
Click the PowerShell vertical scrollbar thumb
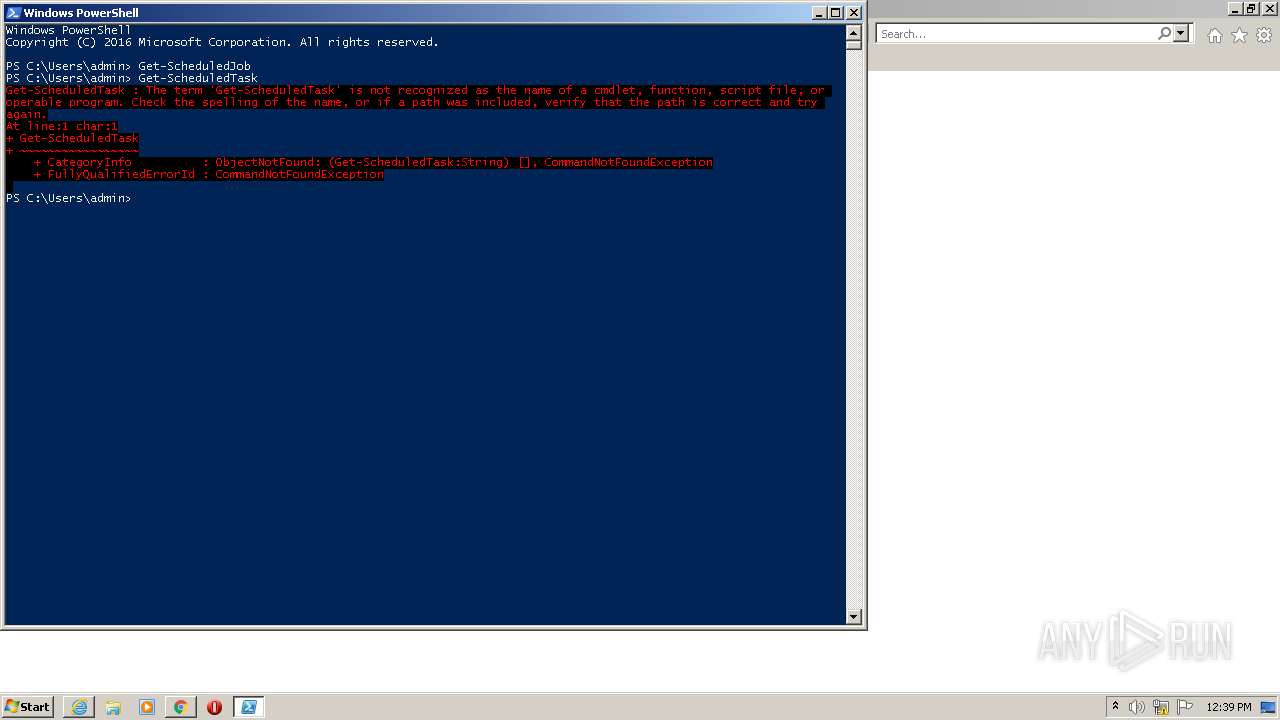point(853,45)
